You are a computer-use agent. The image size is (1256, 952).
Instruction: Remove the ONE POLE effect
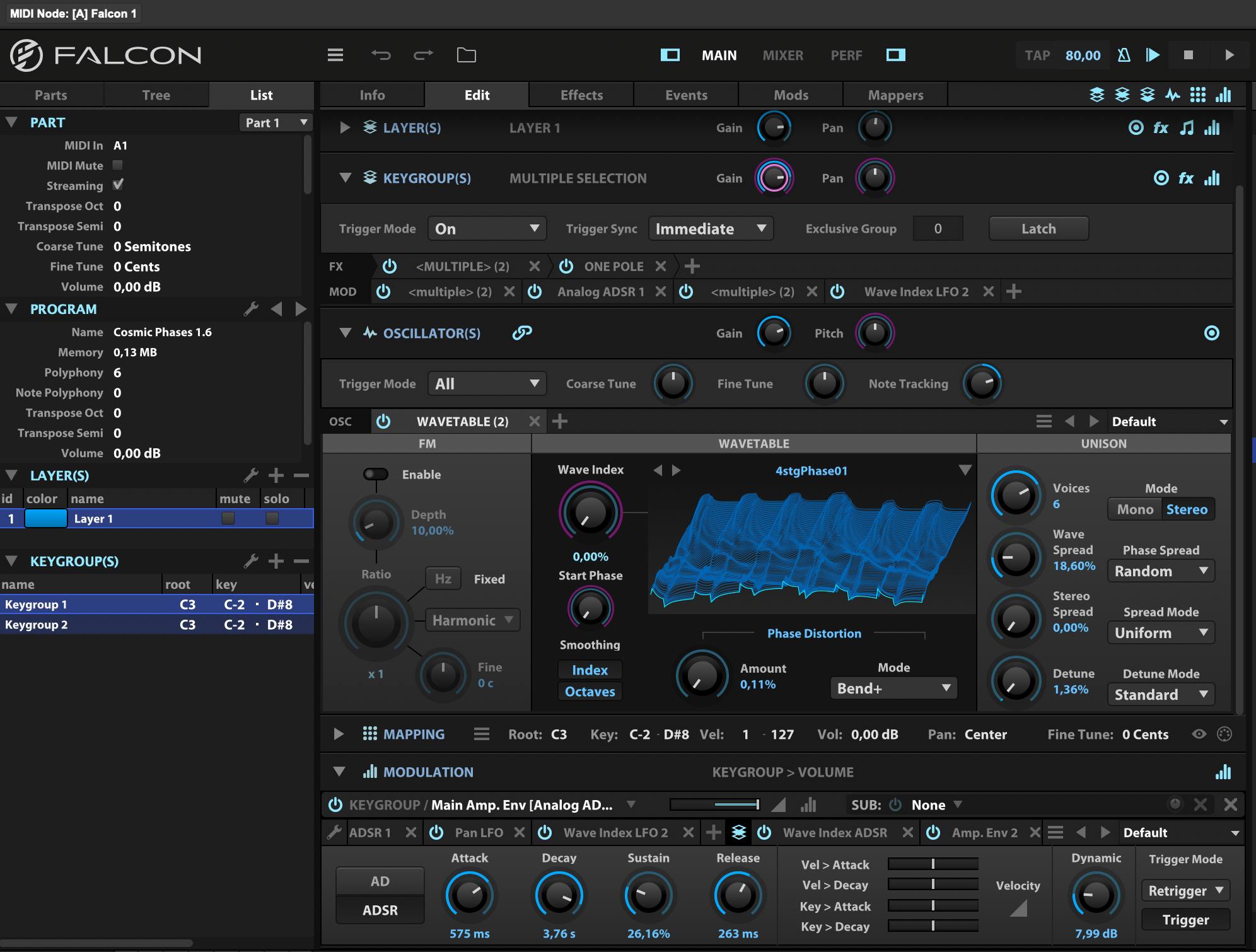[x=660, y=266]
